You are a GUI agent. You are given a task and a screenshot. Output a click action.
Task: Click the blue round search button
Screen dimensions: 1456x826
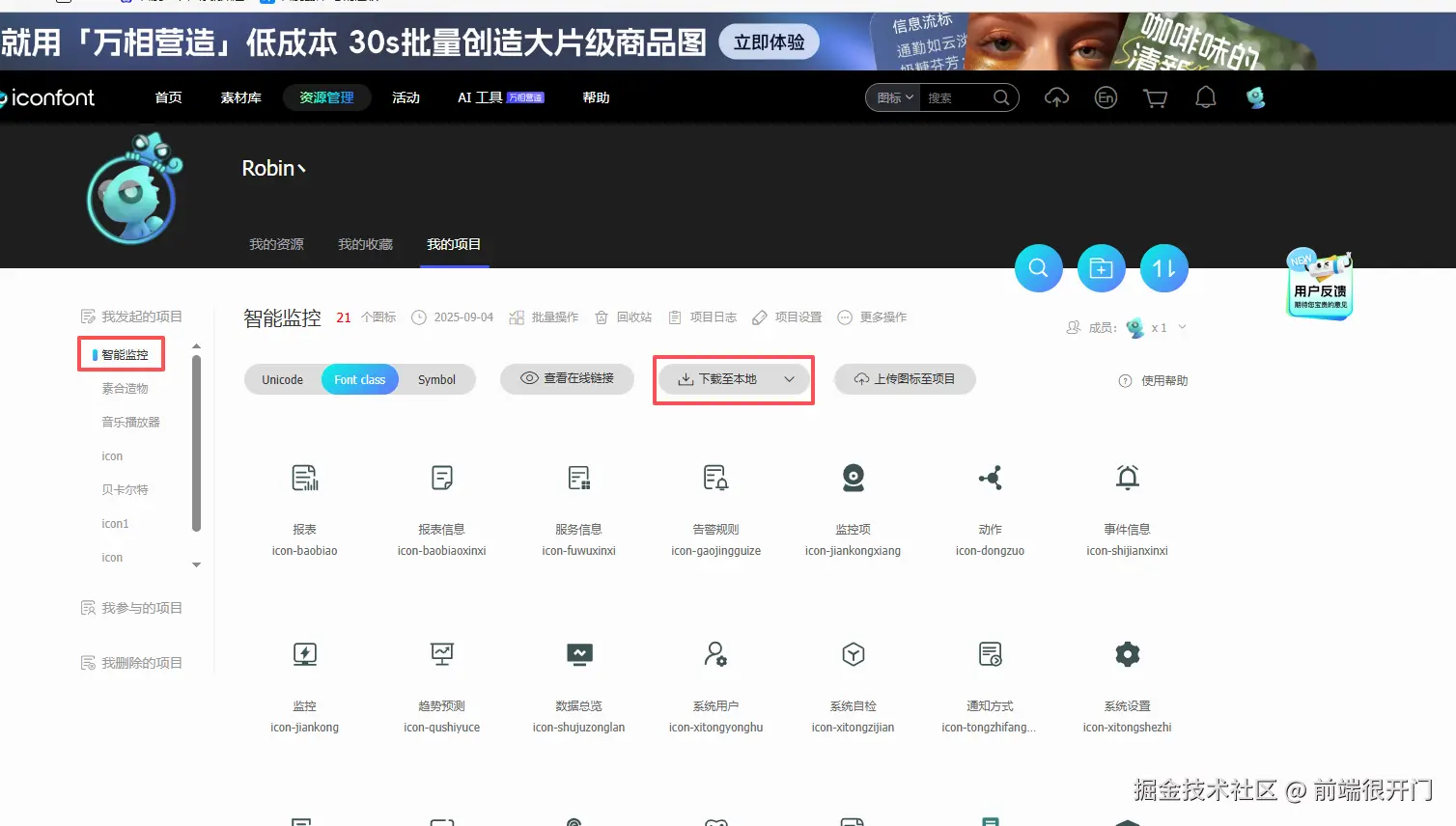(x=1039, y=268)
